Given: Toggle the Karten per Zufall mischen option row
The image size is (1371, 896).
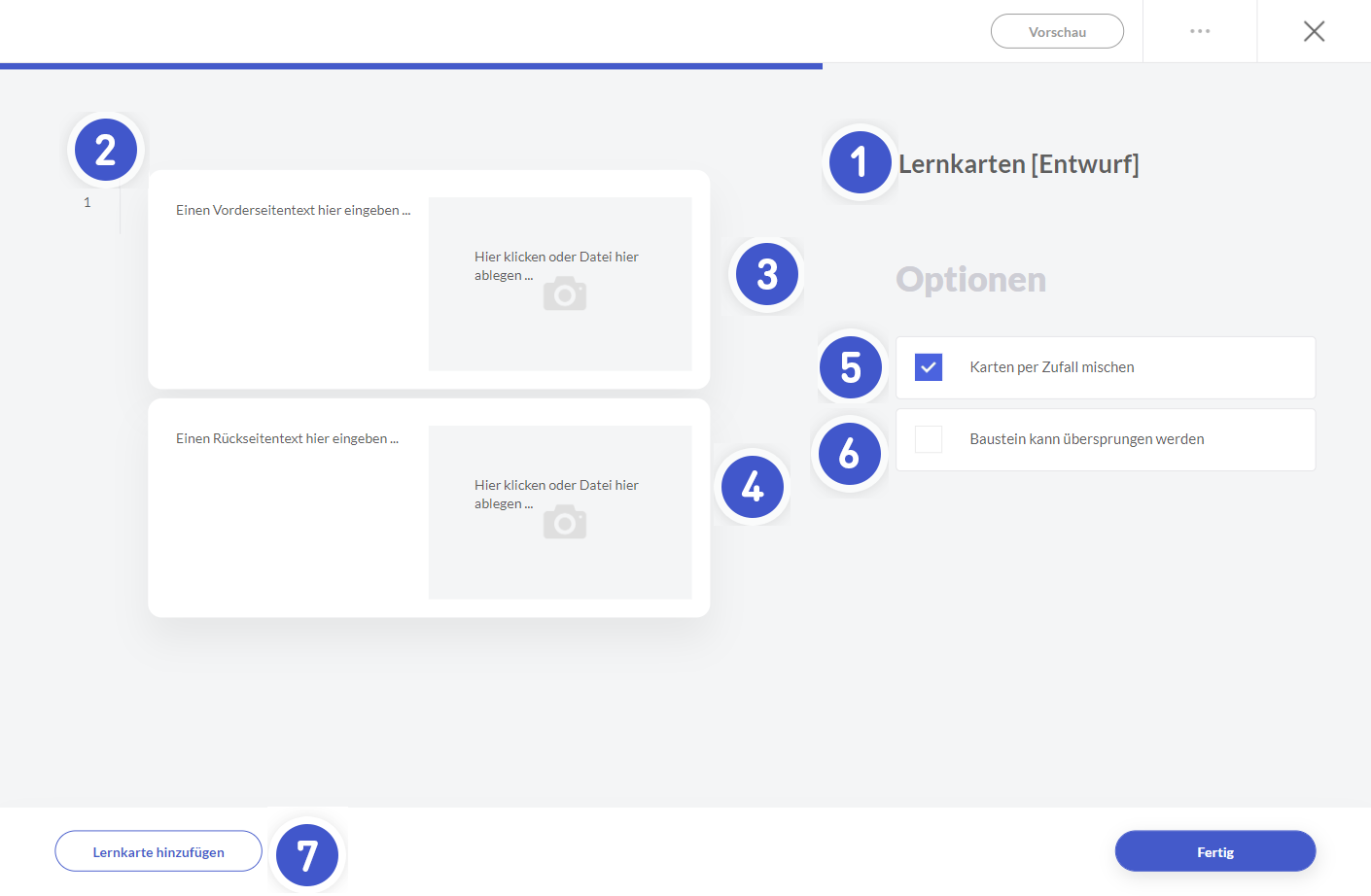Looking at the screenshot, I should pyautogui.click(x=1105, y=367).
